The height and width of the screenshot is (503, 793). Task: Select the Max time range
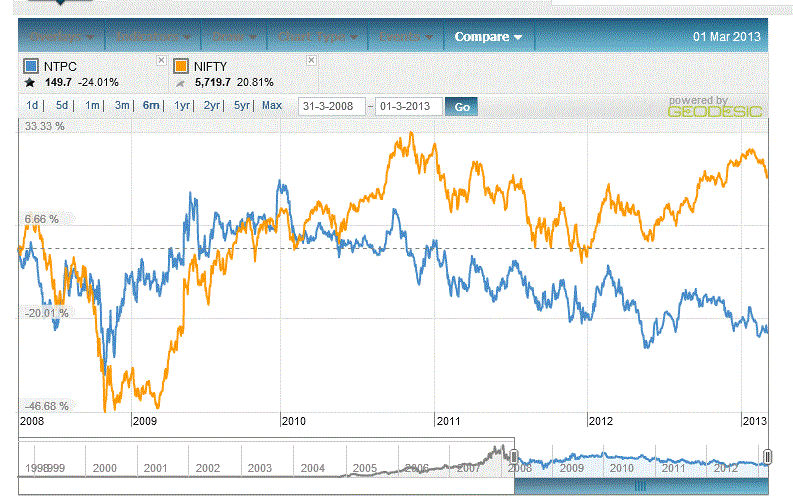(x=272, y=105)
